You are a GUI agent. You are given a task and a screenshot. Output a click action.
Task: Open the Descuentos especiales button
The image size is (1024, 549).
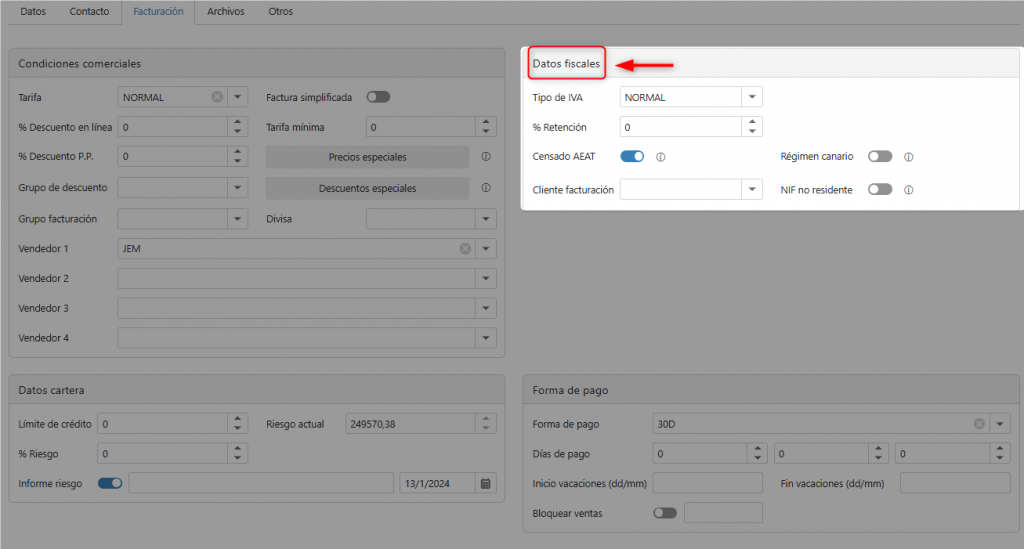click(x=367, y=188)
